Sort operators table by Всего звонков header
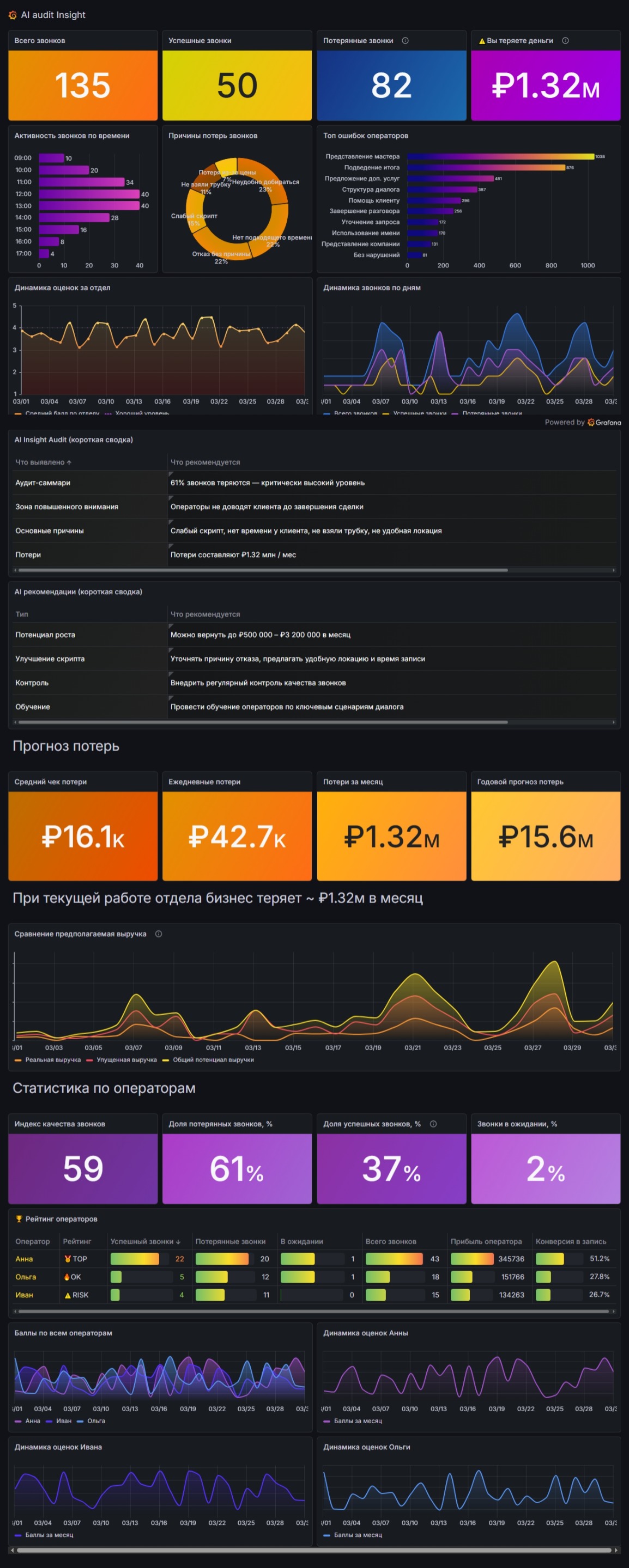The width and height of the screenshot is (629, 1568). (391, 1242)
